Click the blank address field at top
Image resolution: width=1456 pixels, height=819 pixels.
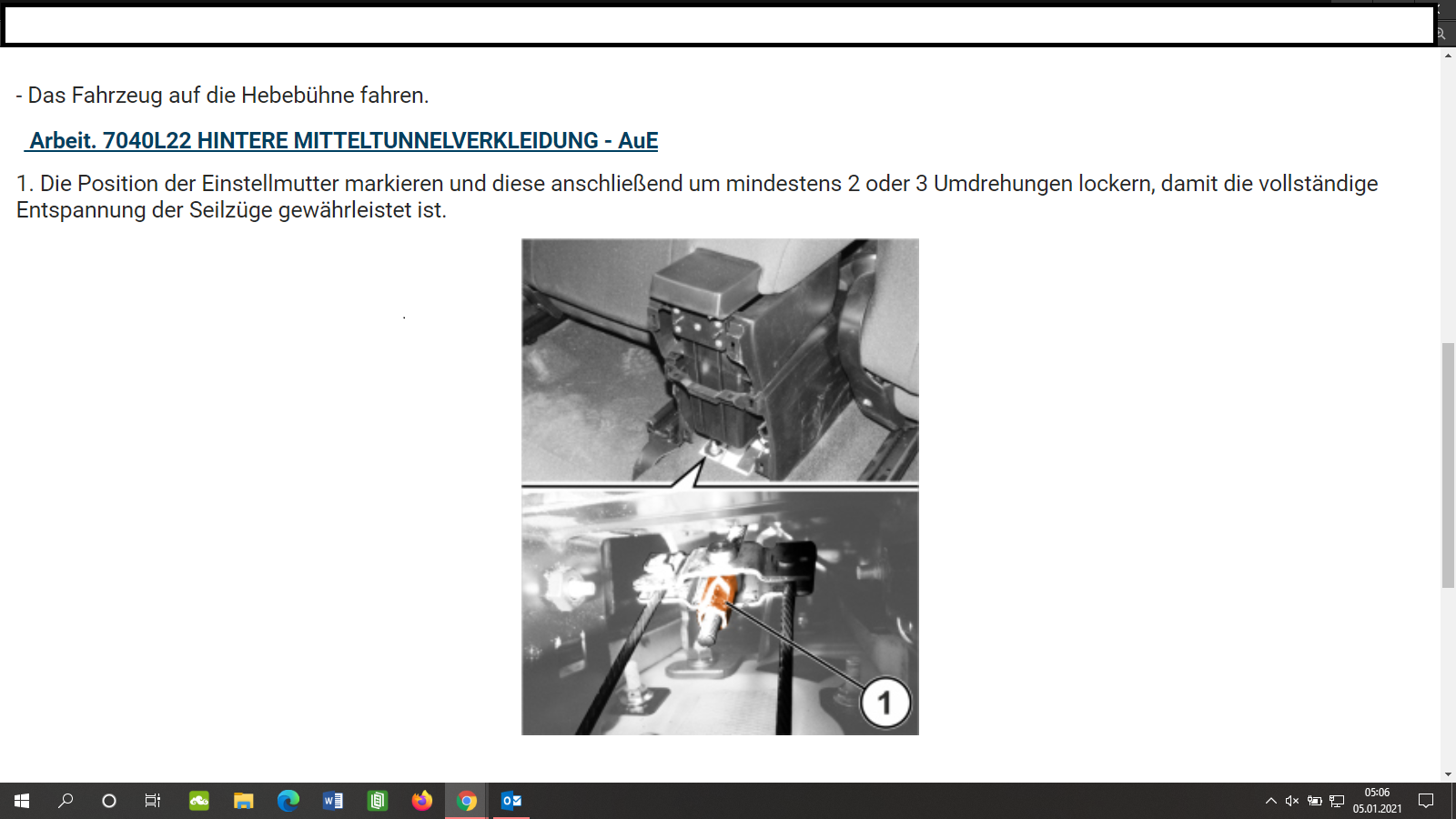click(719, 26)
